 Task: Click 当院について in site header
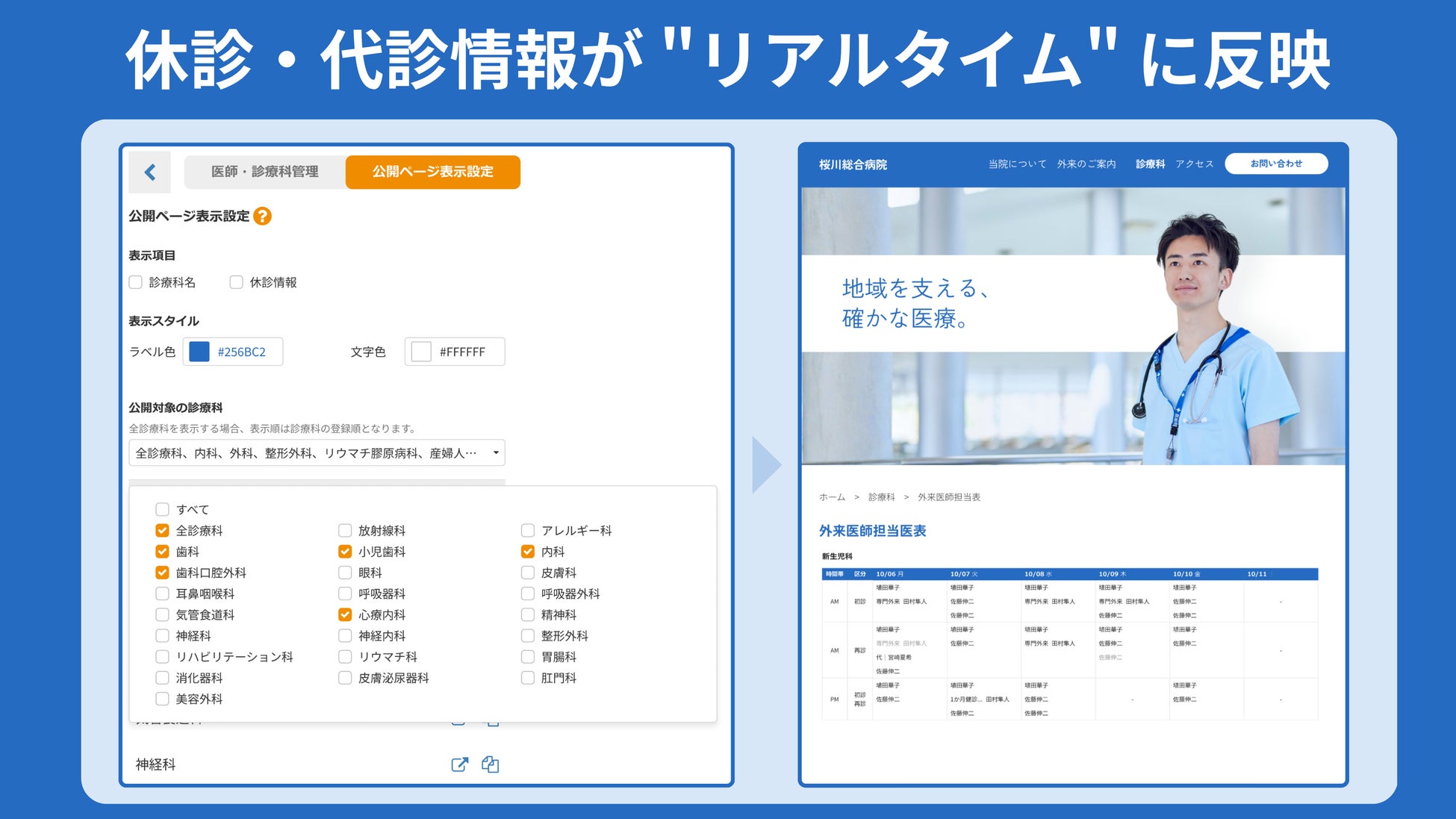pyautogui.click(x=1017, y=164)
